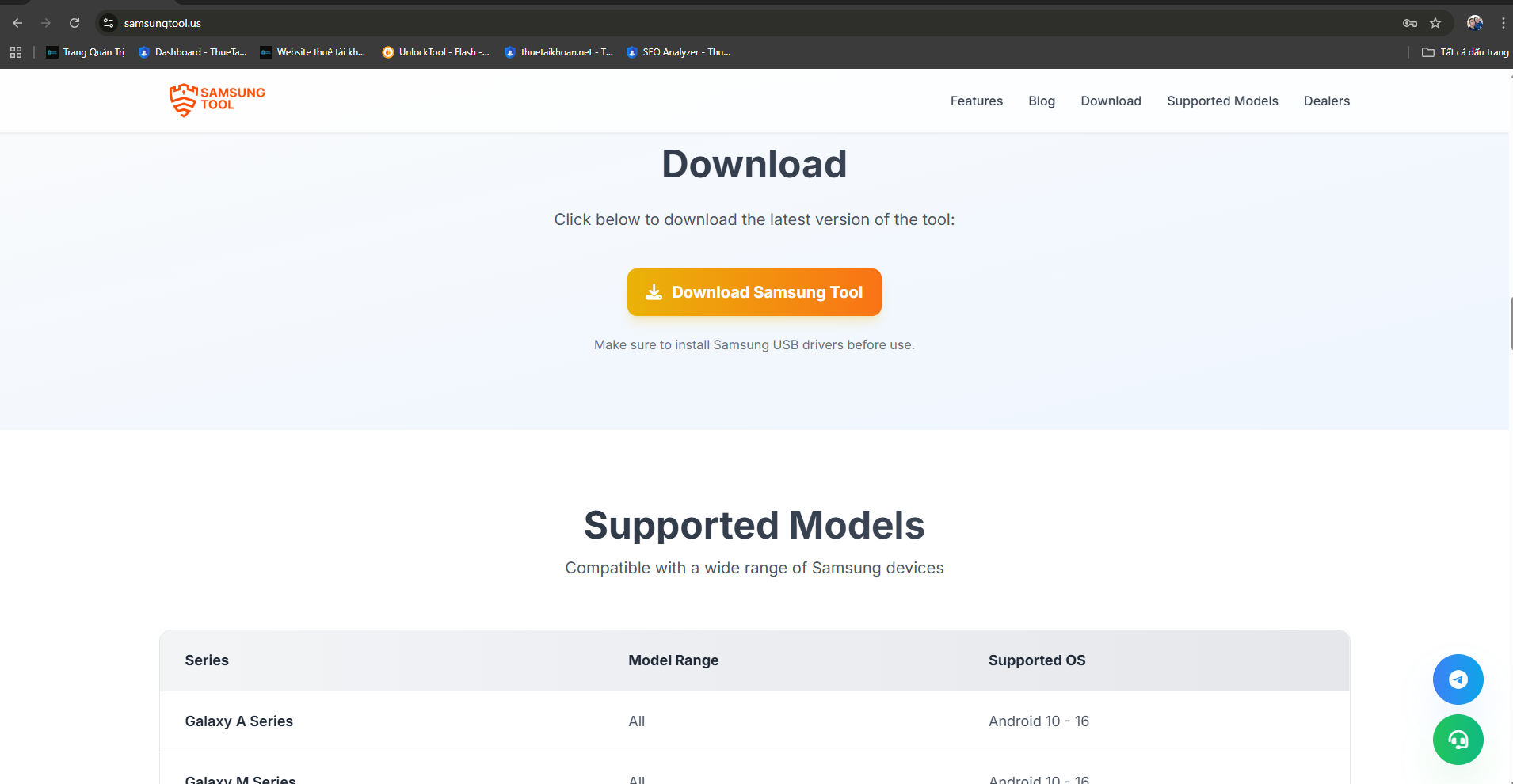Open the thuetaikhoan.net bookmark
1513x784 pixels.
[x=558, y=52]
